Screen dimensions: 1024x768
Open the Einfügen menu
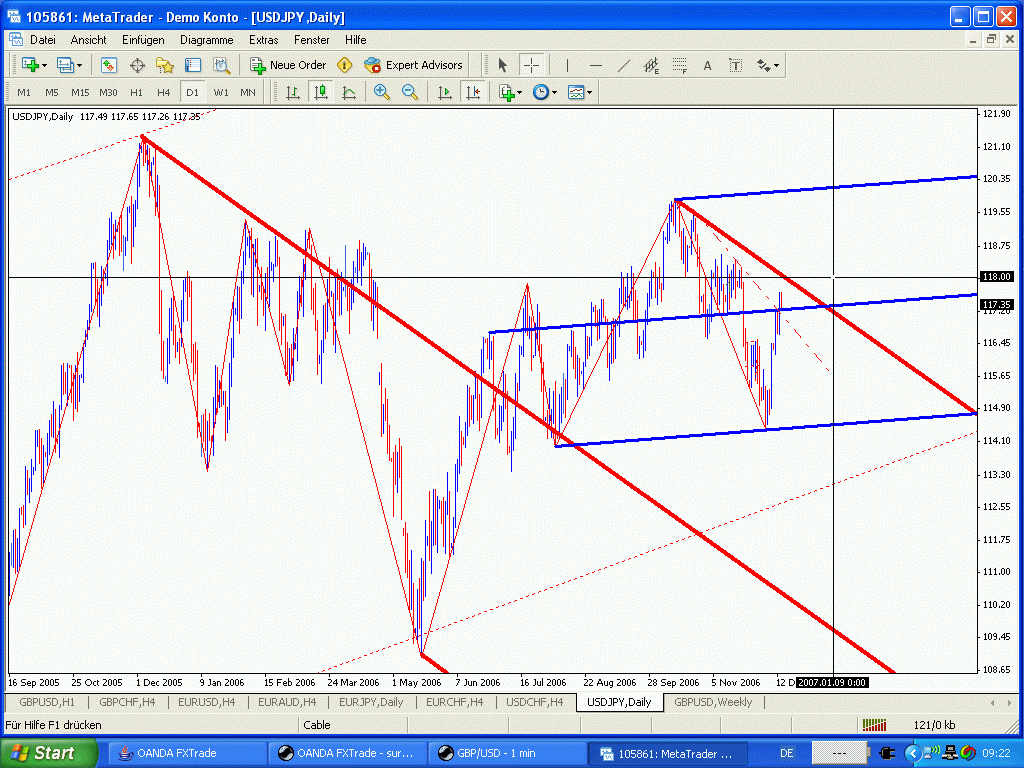click(143, 40)
